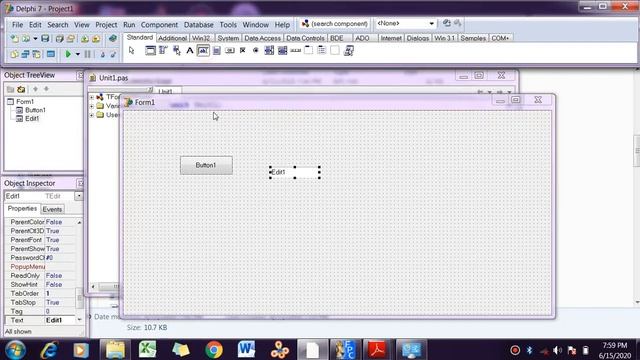
Task: Click the New Form toolbar icon
Action: [x=51, y=54]
